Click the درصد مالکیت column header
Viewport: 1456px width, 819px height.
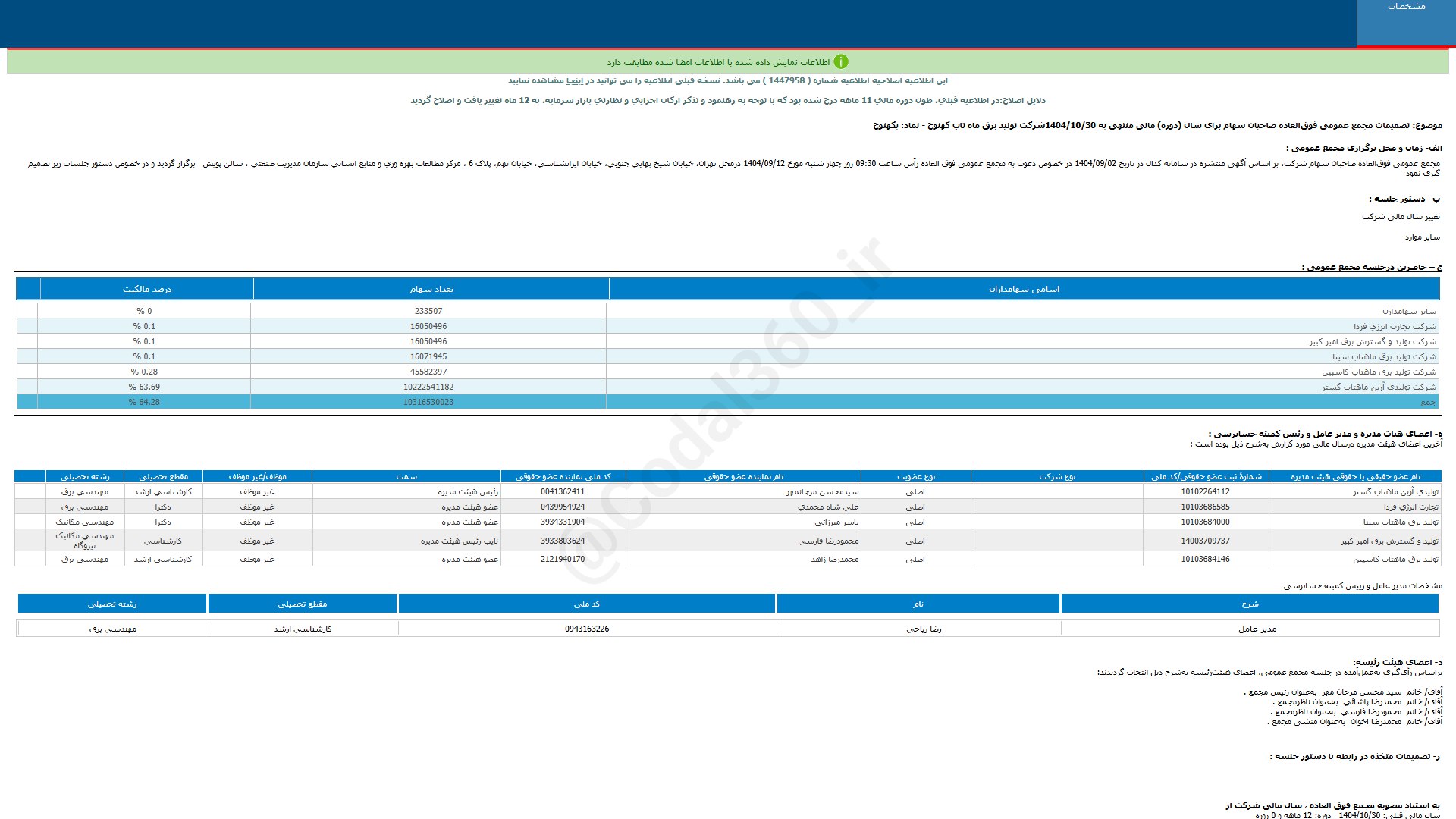(147, 289)
